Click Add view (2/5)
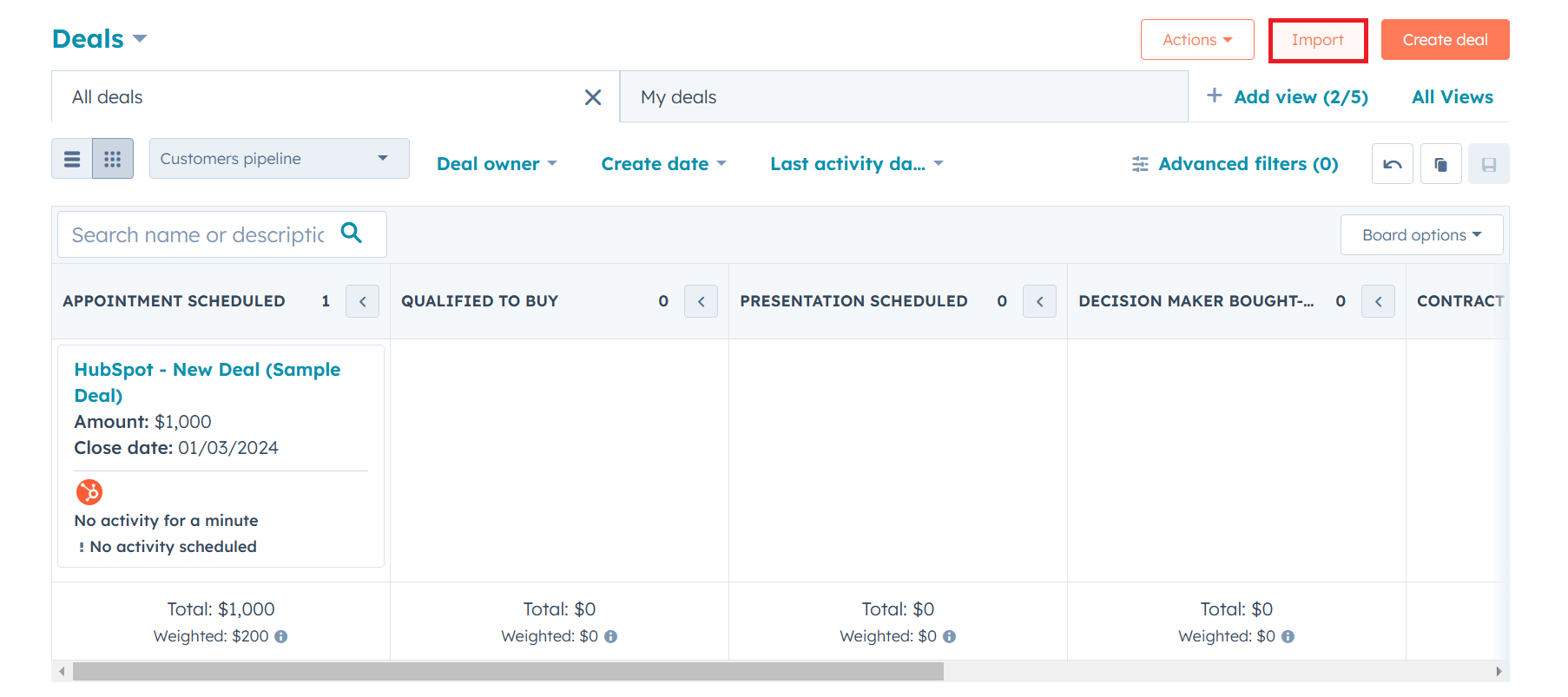 point(1301,97)
